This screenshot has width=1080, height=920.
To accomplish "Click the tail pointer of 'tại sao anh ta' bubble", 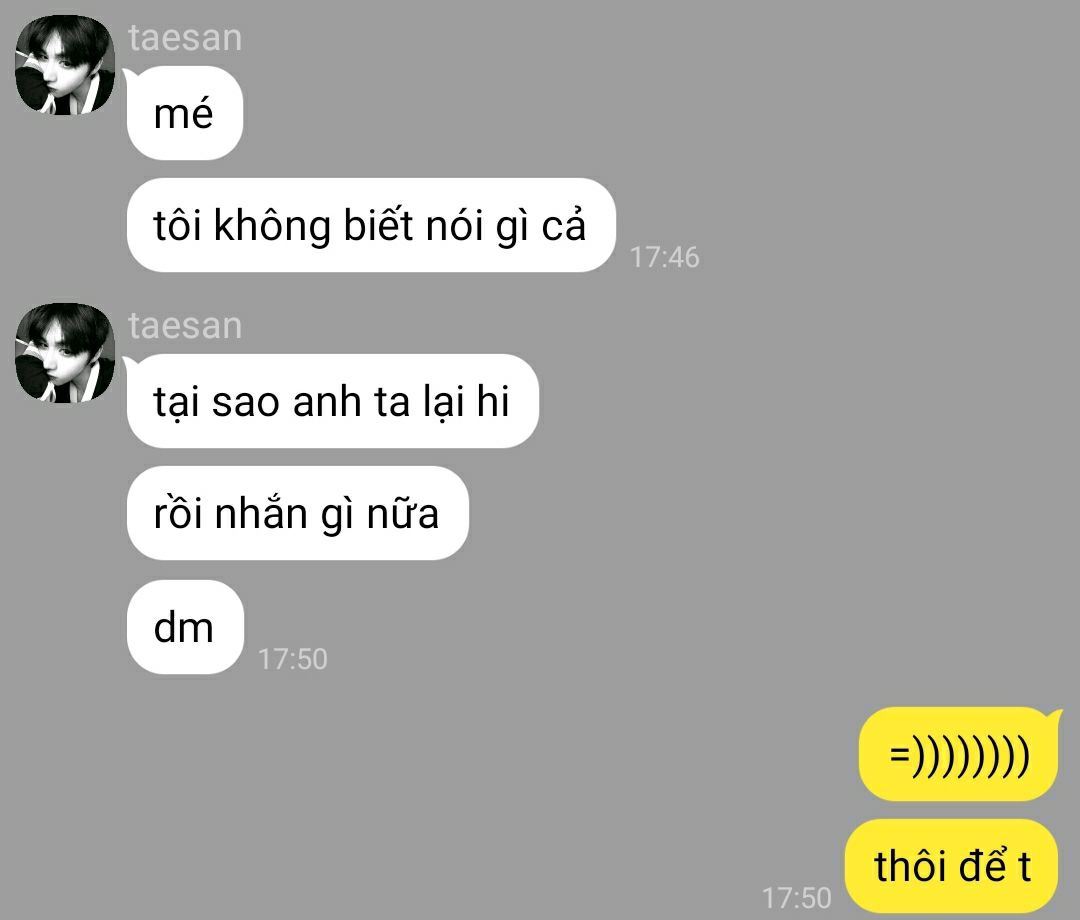I will [129, 362].
